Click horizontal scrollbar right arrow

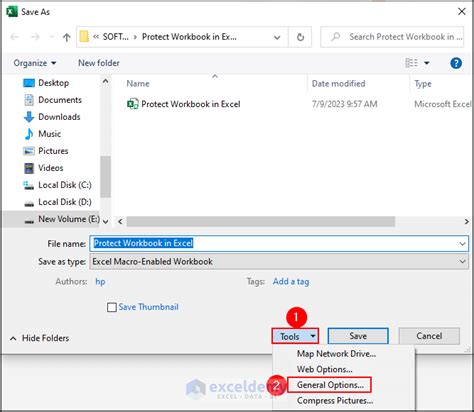(x=466, y=221)
